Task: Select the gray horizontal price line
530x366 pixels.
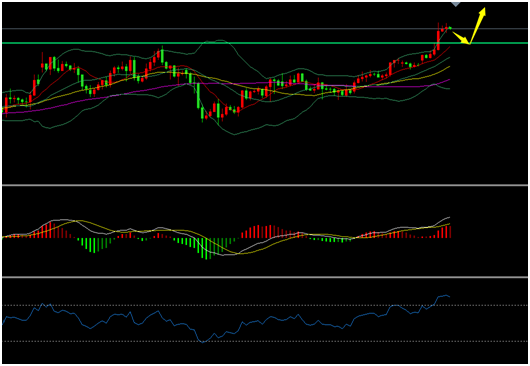Action: pos(265,29)
